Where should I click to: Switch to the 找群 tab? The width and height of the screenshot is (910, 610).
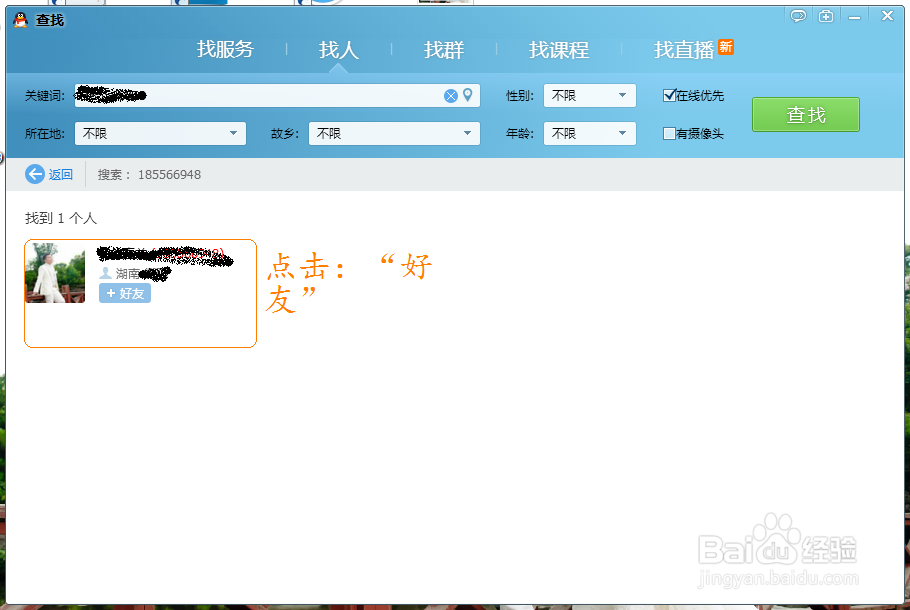443,50
